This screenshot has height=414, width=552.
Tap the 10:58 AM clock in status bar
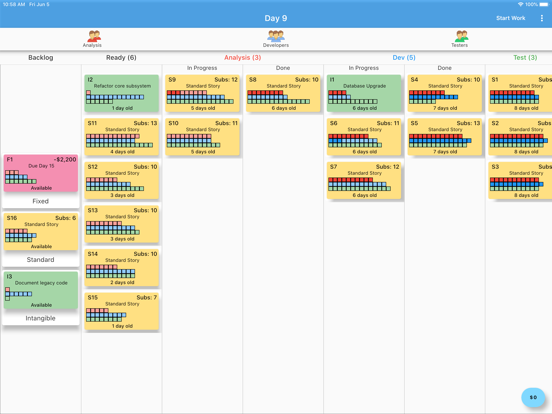(x=14, y=4)
